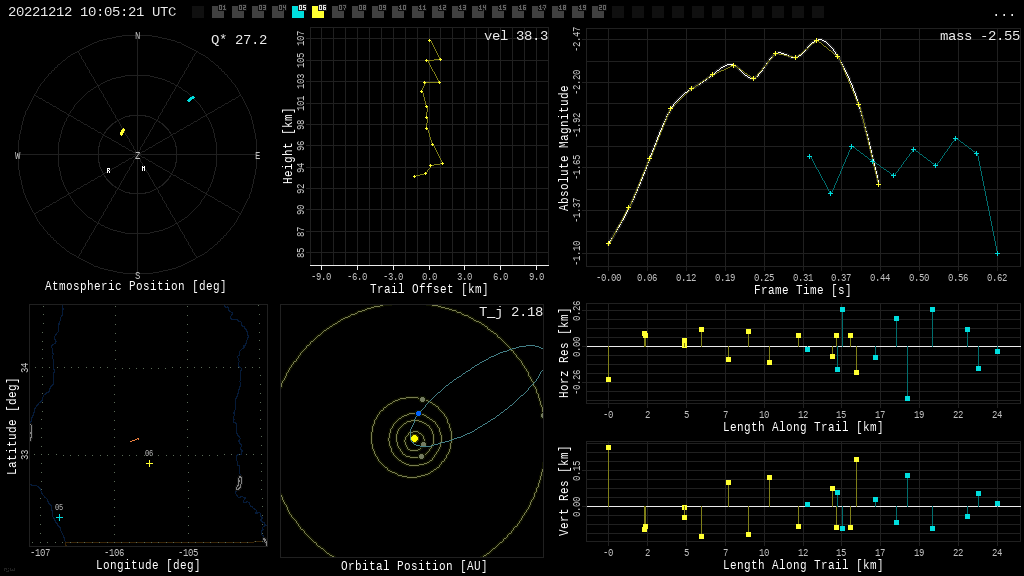The image size is (1024, 576).
Task: Click the Latitude [deg] axis label
Action: [11, 426]
